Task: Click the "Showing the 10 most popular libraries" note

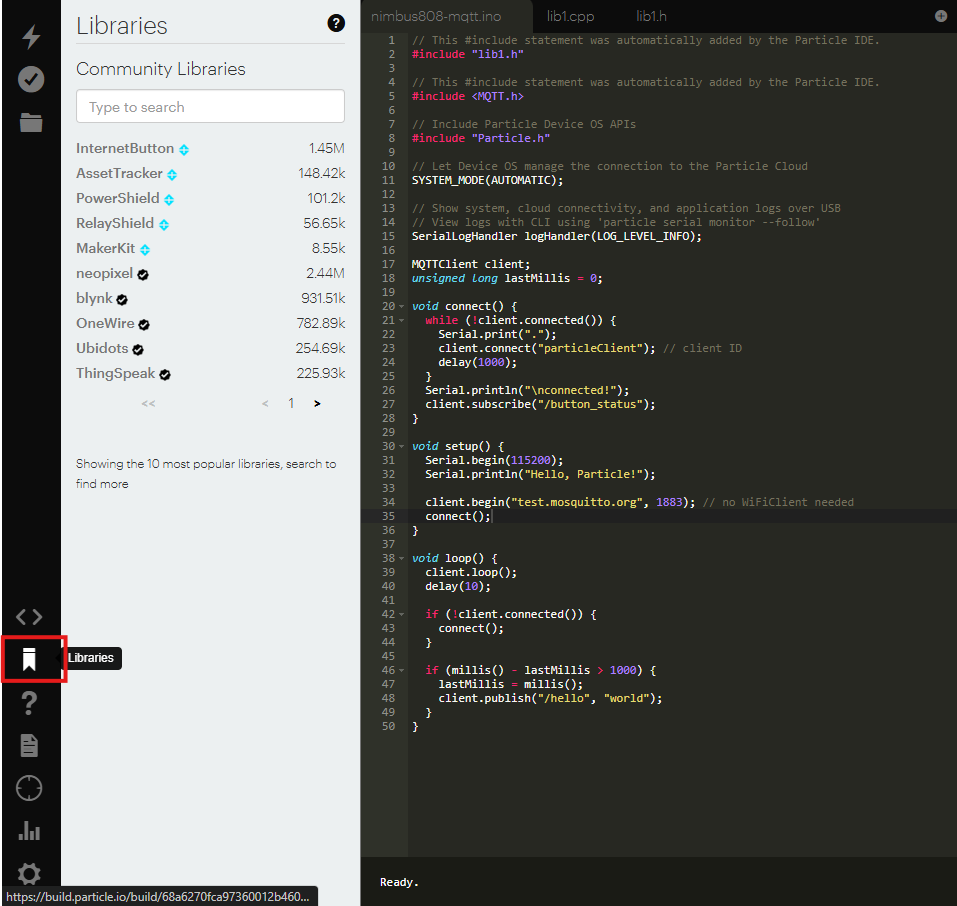Action: coord(206,474)
